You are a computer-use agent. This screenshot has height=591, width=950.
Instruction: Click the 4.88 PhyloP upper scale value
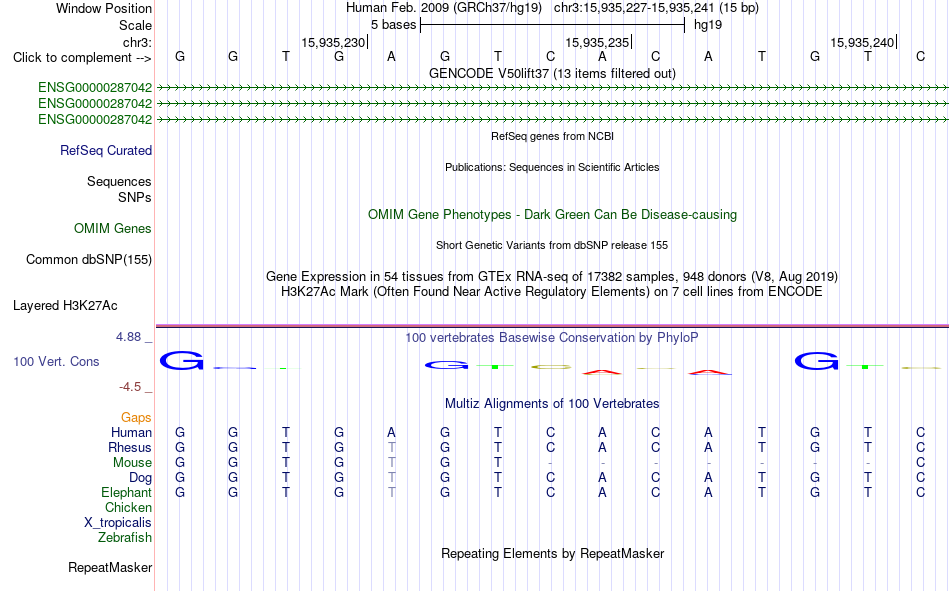pos(128,337)
